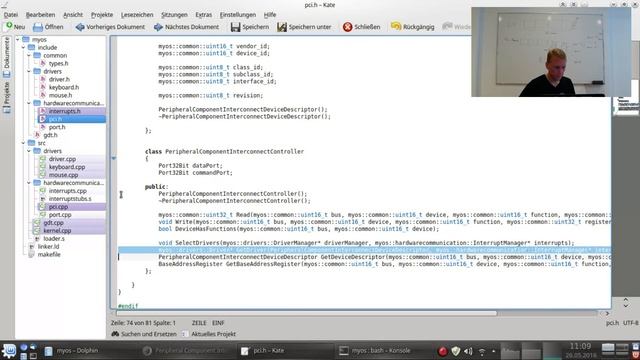Screen dimensions: 640x360
Task: Collapse the include drivers folder
Action: (29, 71)
